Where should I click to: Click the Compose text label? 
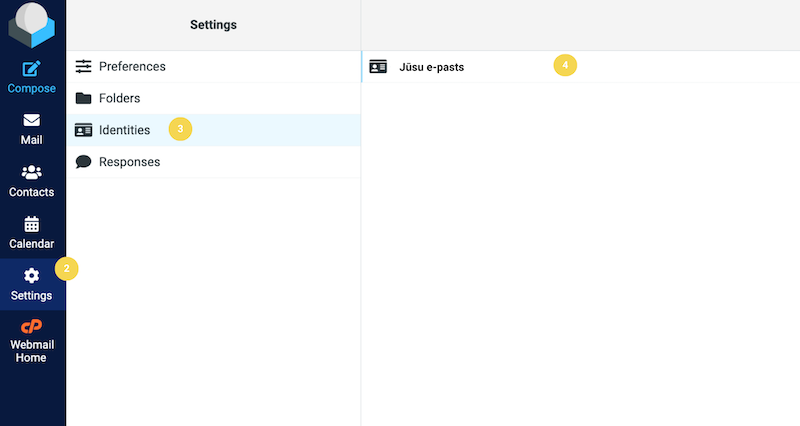[32, 88]
